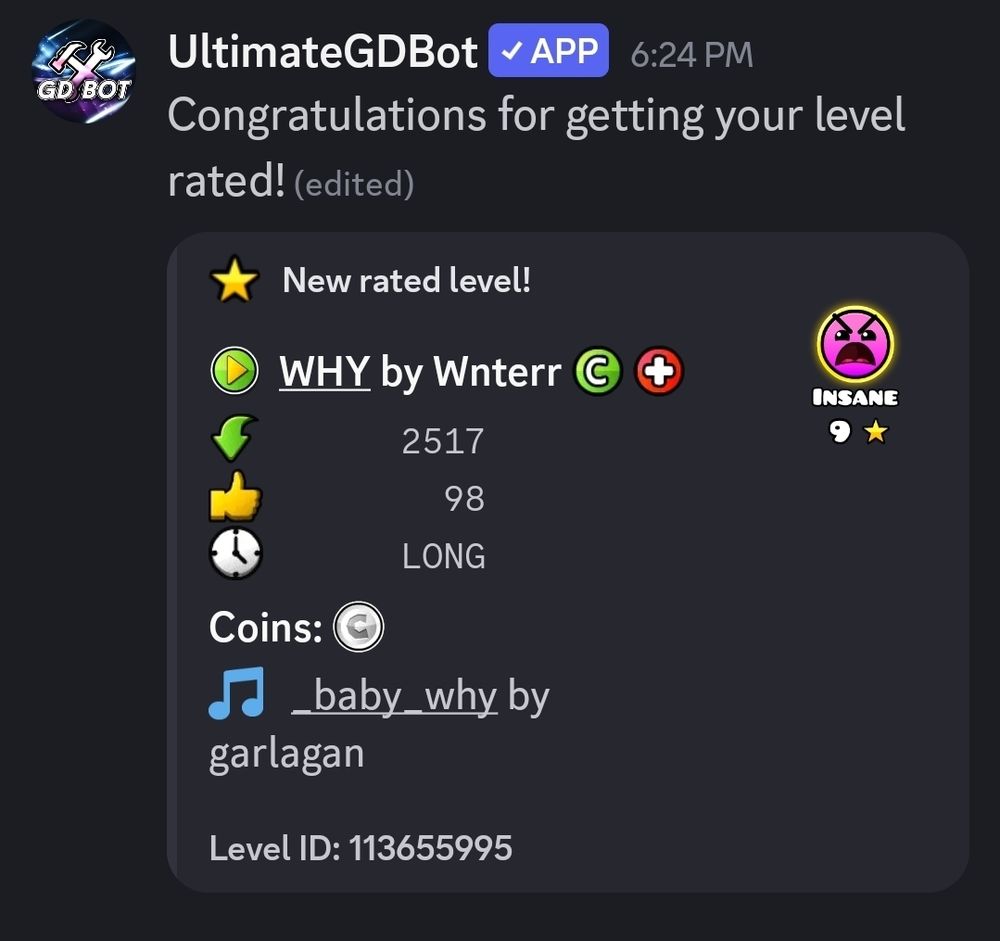Click the Level ID 113655995 text
The width and height of the screenshot is (1000, 941).
click(x=361, y=848)
